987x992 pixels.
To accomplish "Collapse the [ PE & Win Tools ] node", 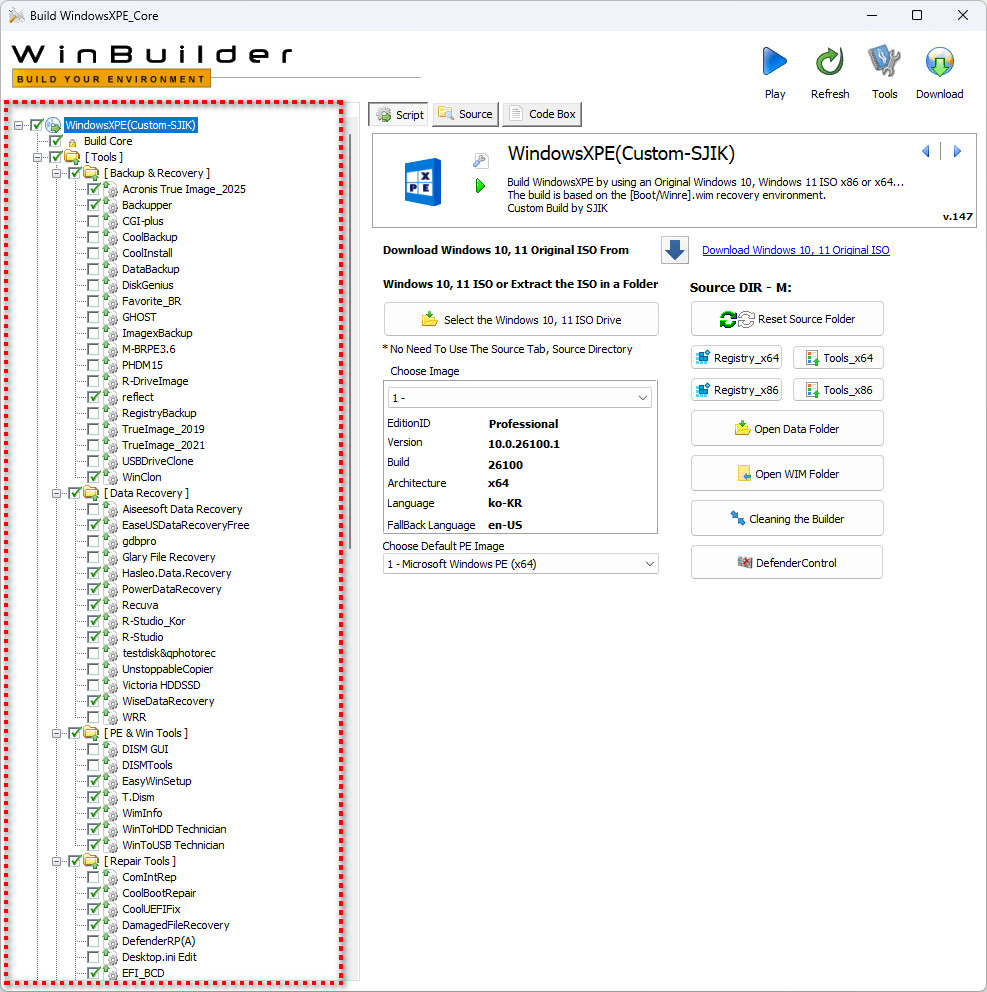I will (x=56, y=733).
